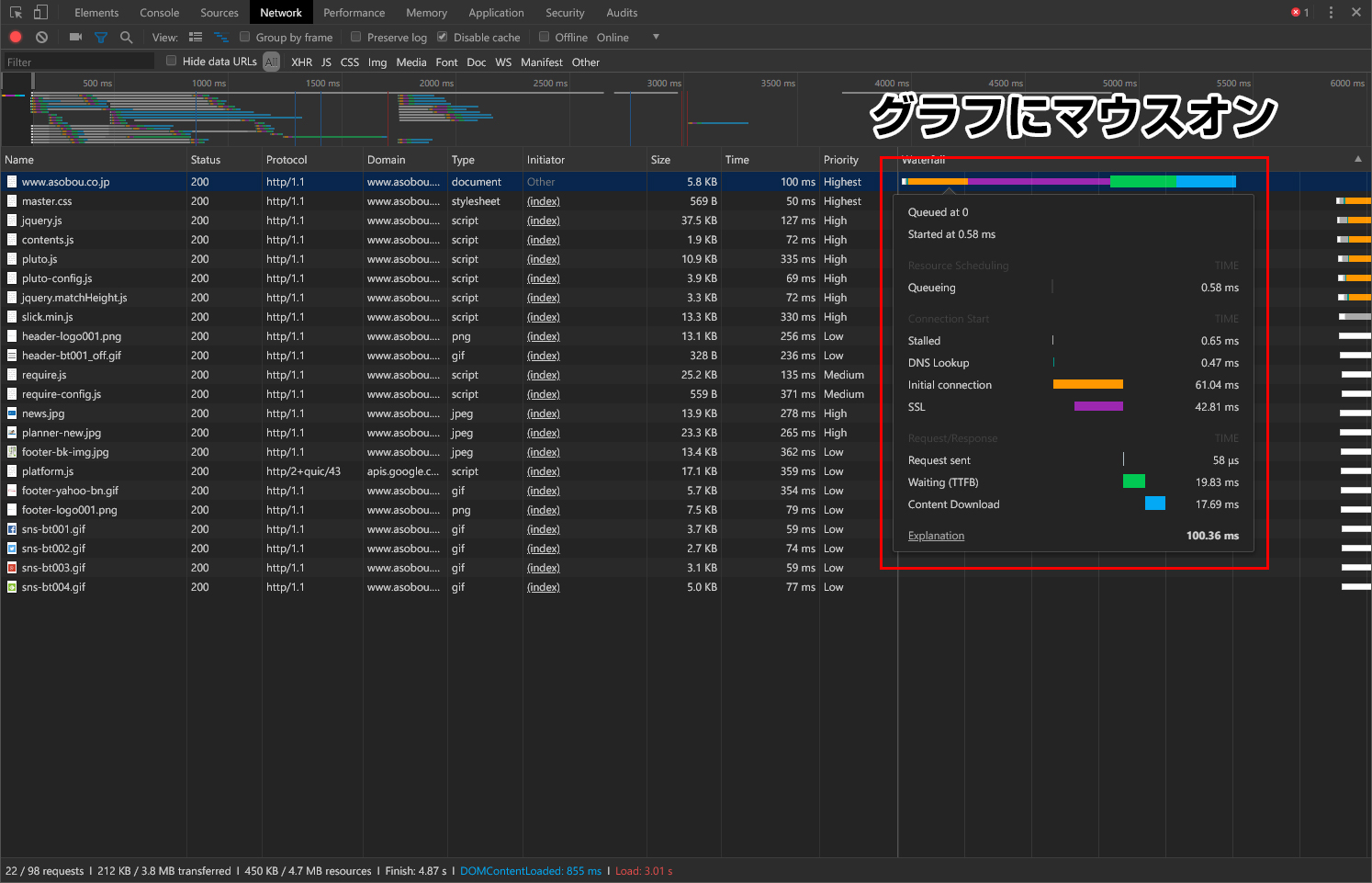This screenshot has height=883, width=1372.
Task: Filter requests by Img type
Action: [x=377, y=62]
